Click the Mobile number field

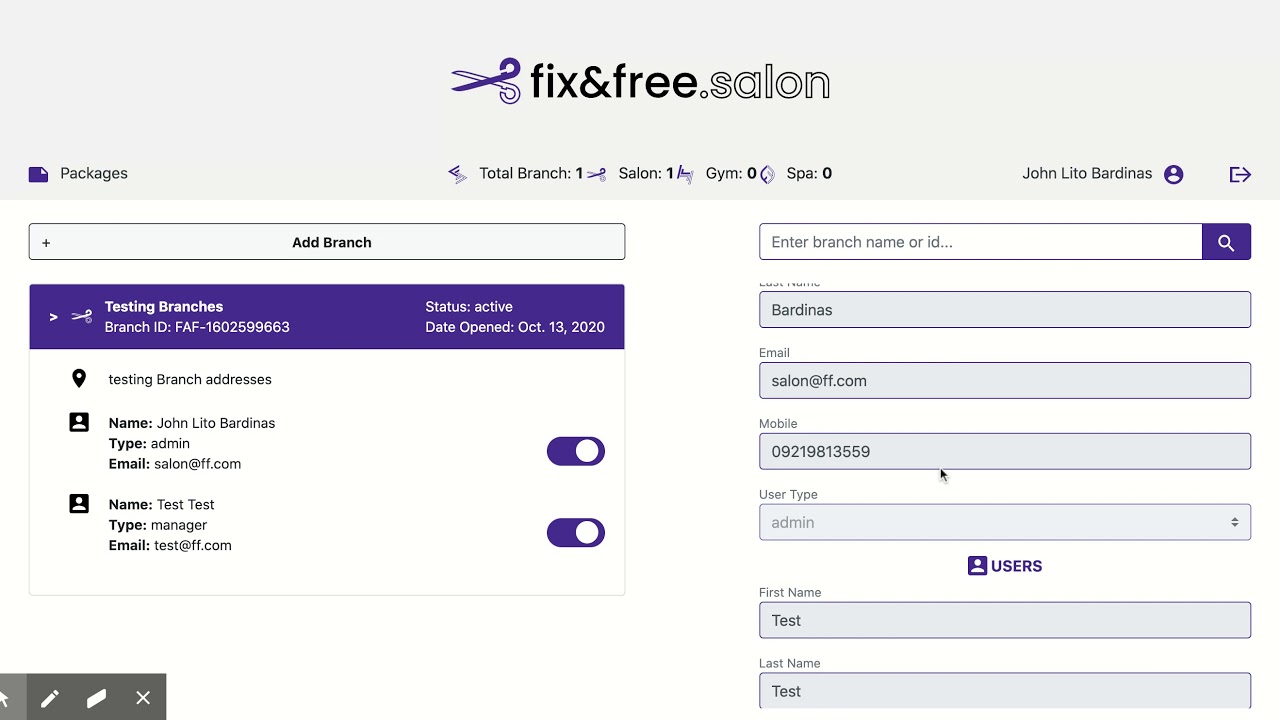pyautogui.click(x=1005, y=451)
